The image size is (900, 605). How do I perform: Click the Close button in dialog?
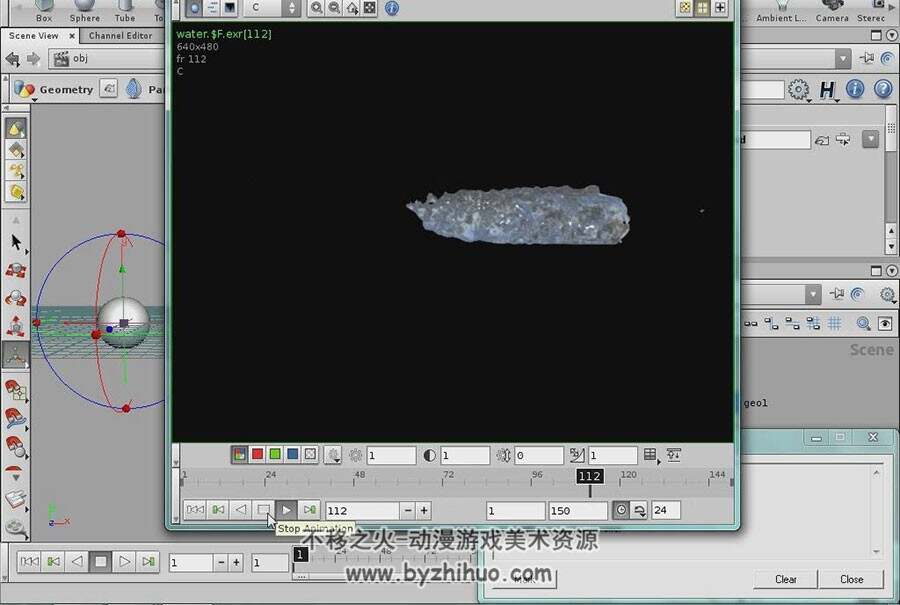[851, 579]
